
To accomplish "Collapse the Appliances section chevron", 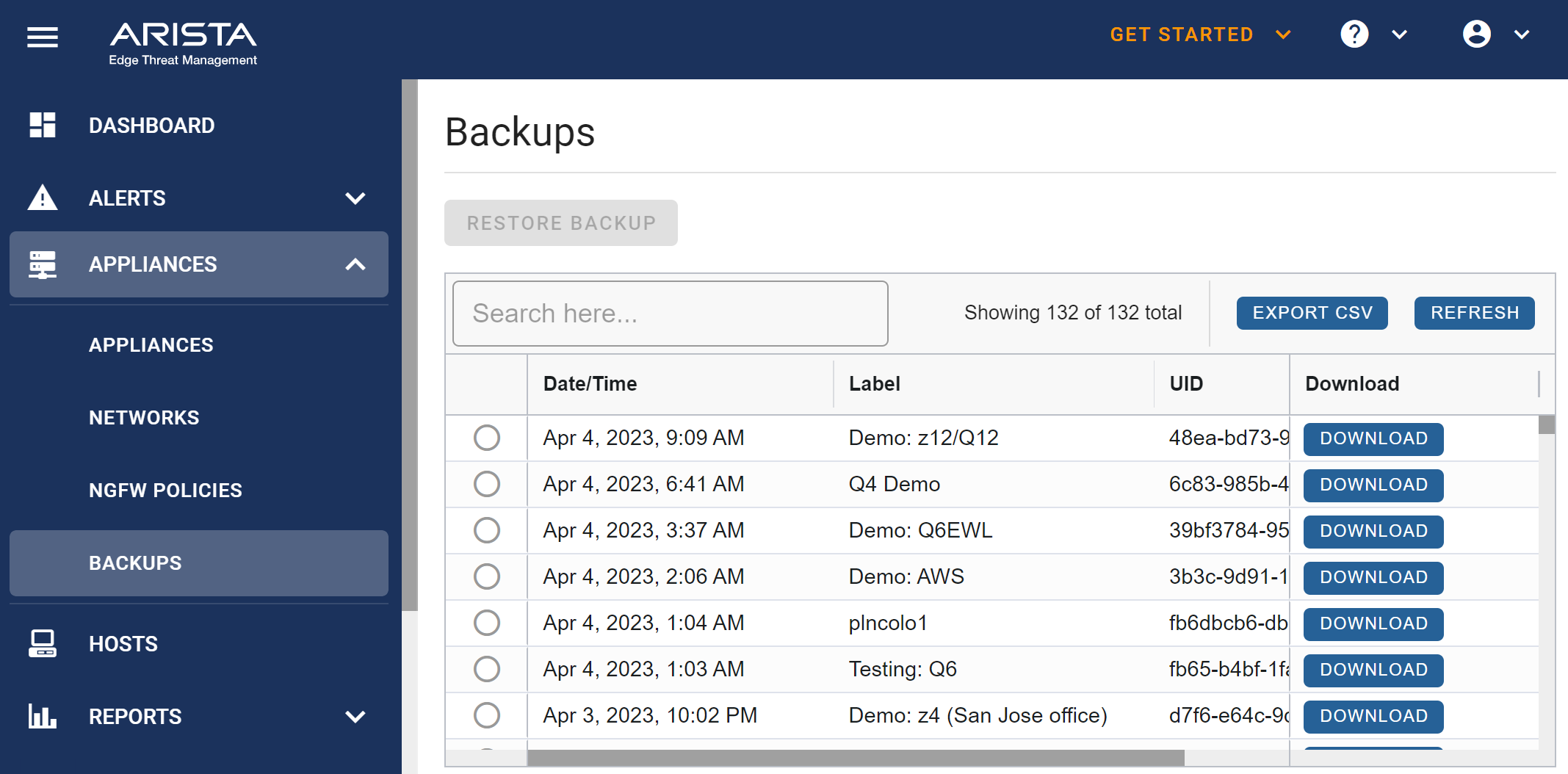I will (x=355, y=264).
